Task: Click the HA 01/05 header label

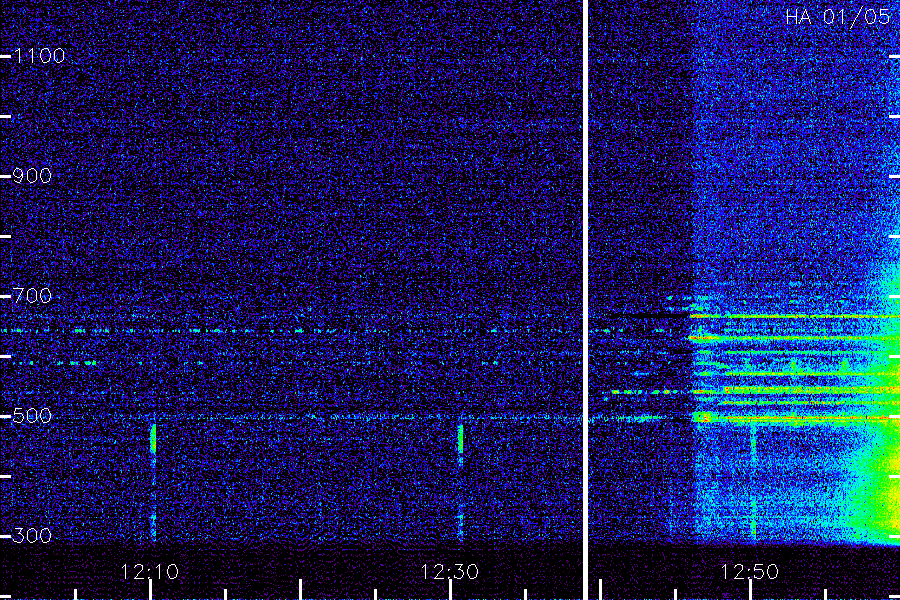Action: point(838,17)
